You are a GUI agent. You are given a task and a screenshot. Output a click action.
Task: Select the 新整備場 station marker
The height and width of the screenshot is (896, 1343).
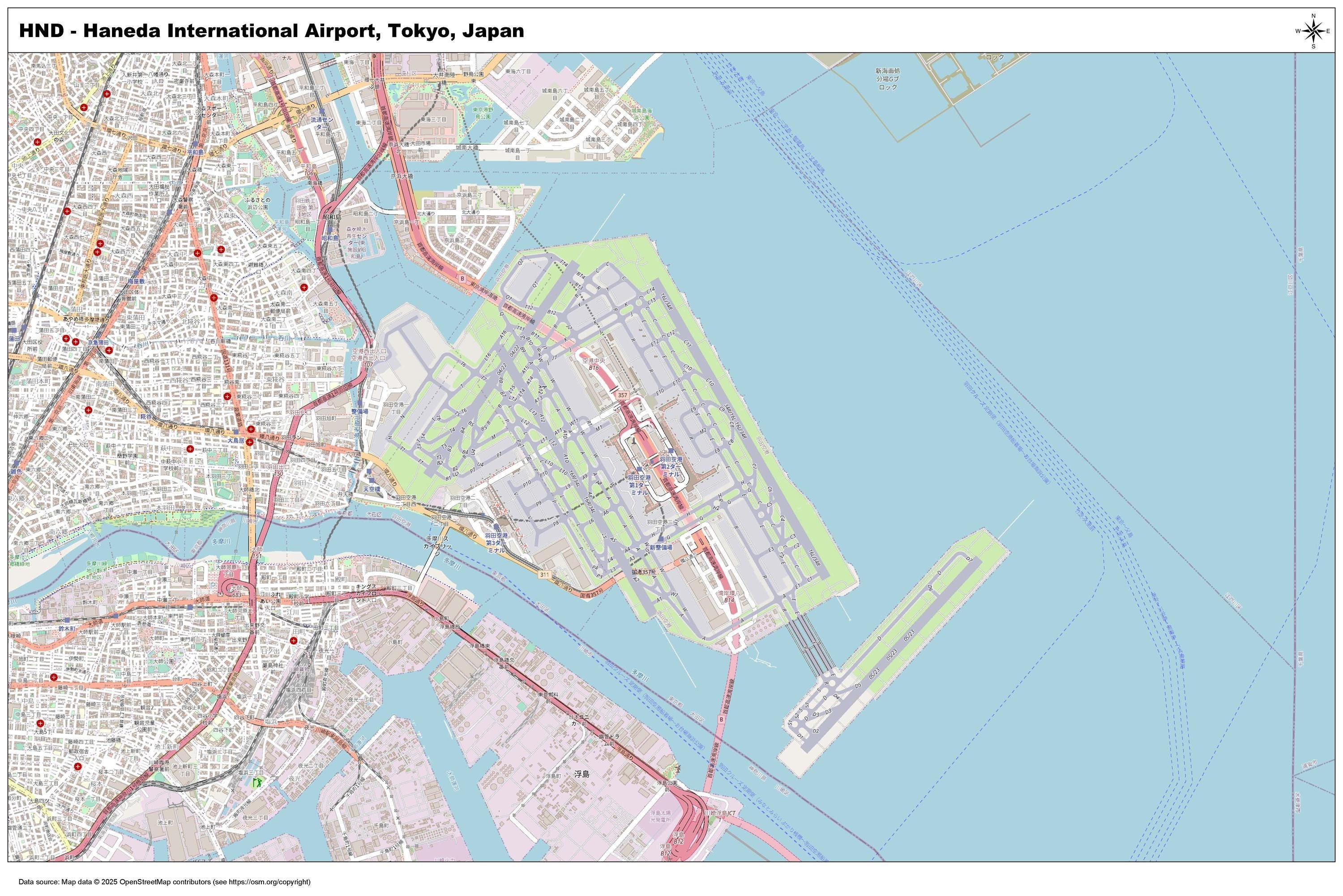point(662,539)
